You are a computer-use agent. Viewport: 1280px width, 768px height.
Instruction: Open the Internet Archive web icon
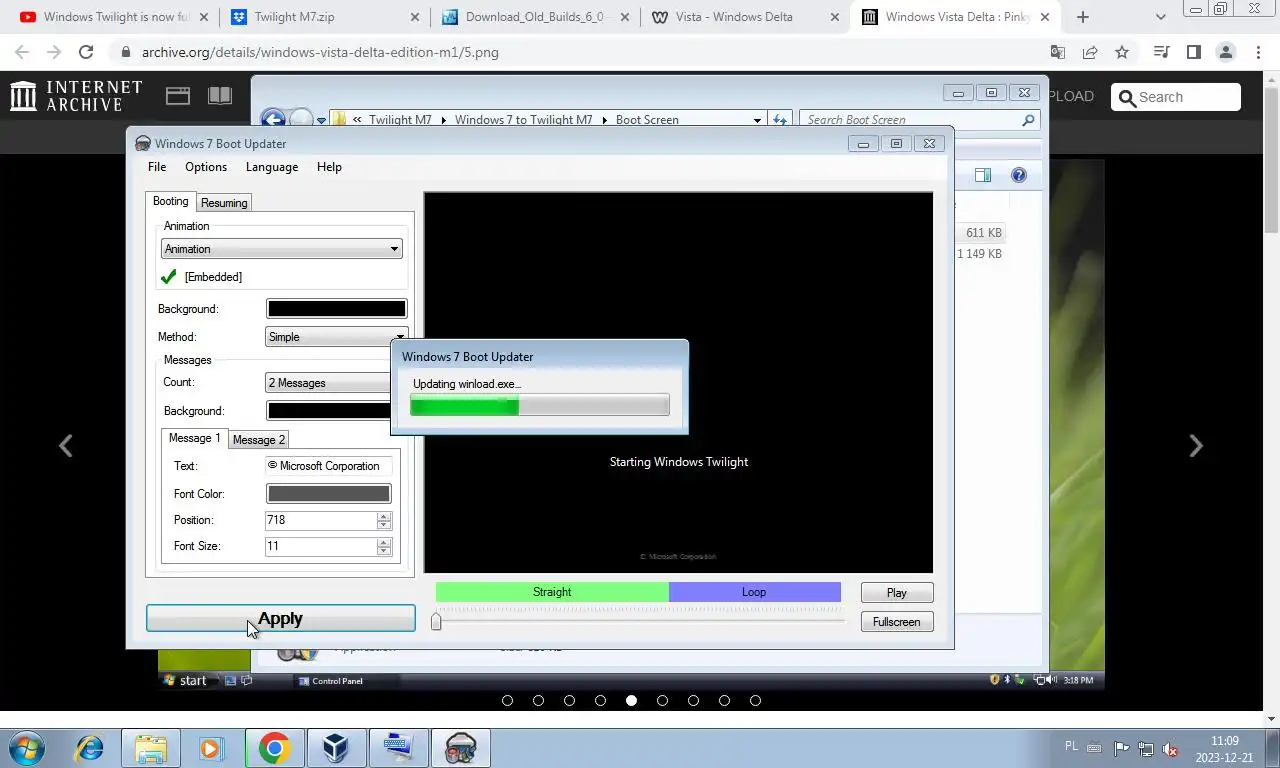point(178,96)
